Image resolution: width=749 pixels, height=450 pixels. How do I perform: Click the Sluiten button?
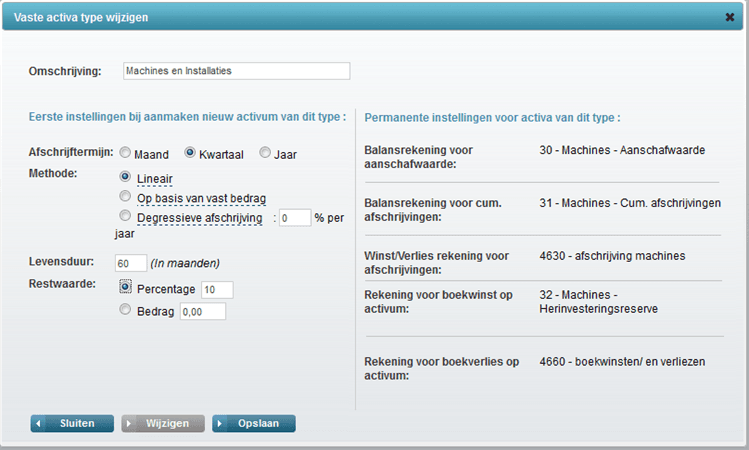tap(72, 423)
